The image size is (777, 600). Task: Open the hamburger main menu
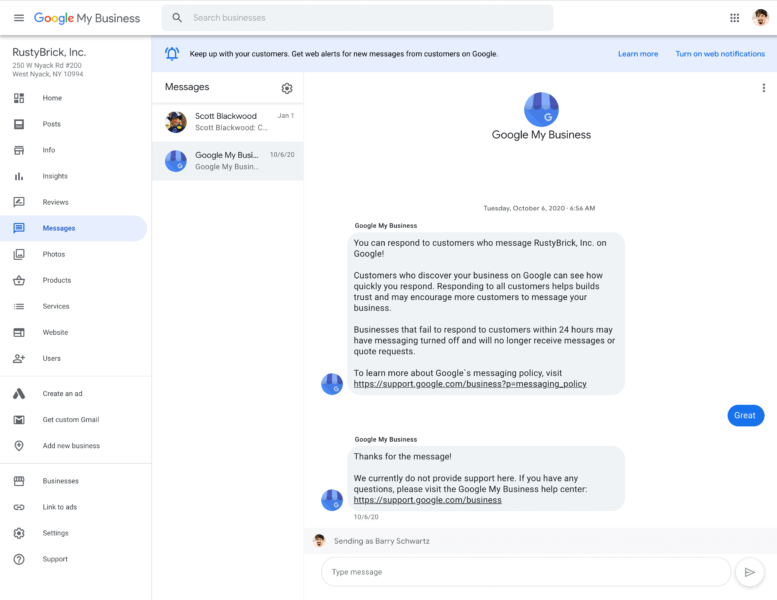(19, 18)
